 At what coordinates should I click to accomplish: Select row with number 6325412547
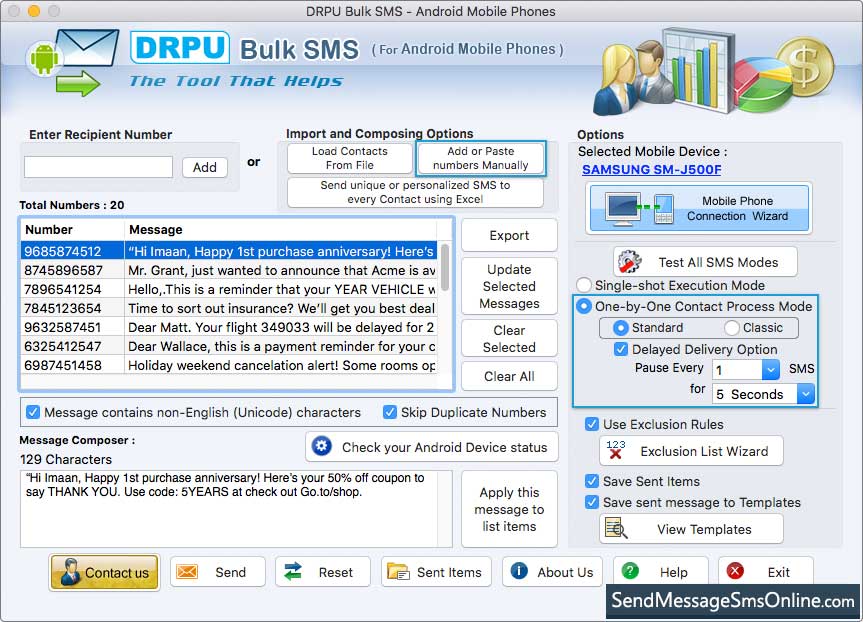(230, 346)
